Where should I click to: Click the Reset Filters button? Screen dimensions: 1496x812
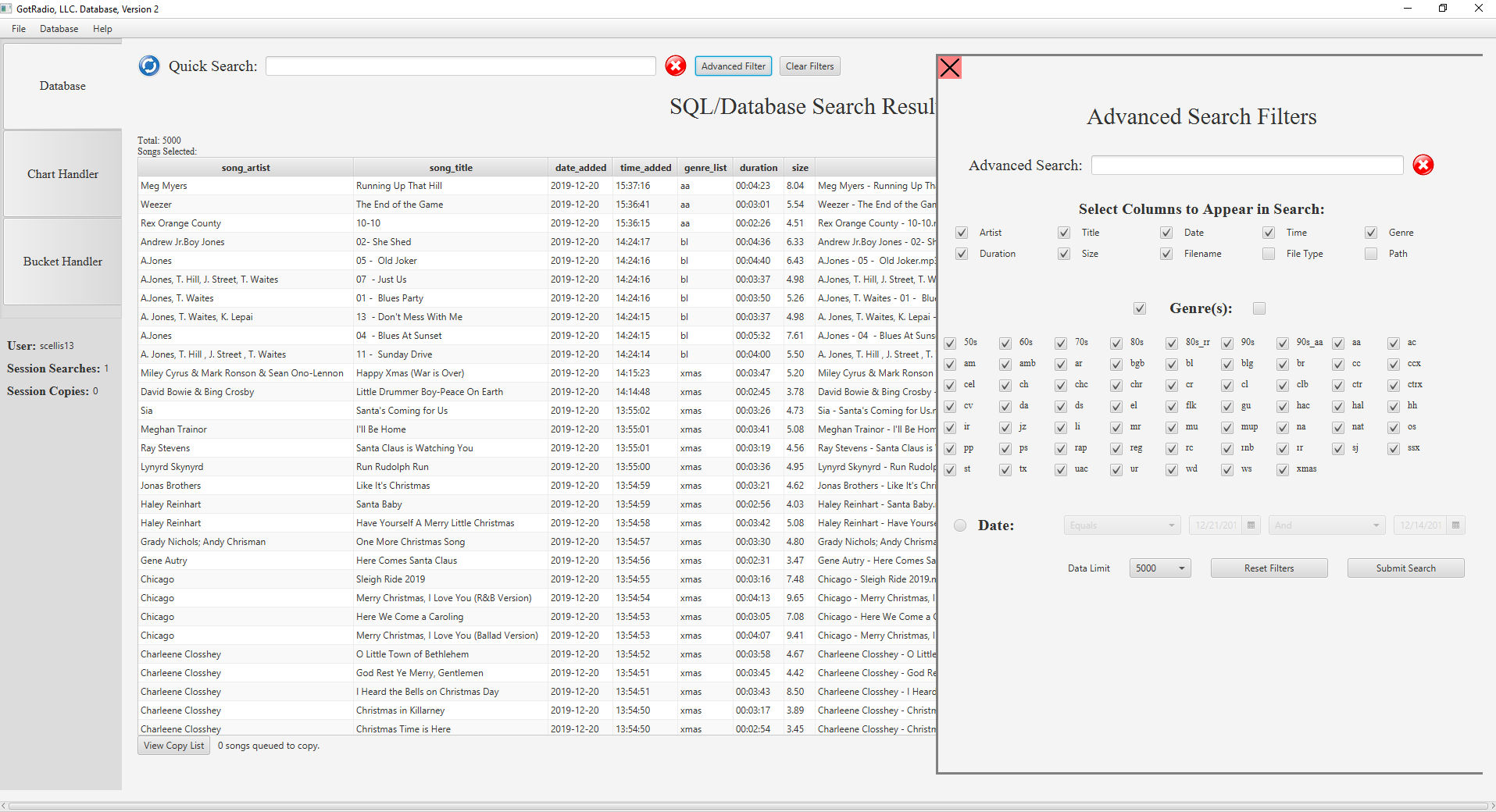pos(1268,568)
